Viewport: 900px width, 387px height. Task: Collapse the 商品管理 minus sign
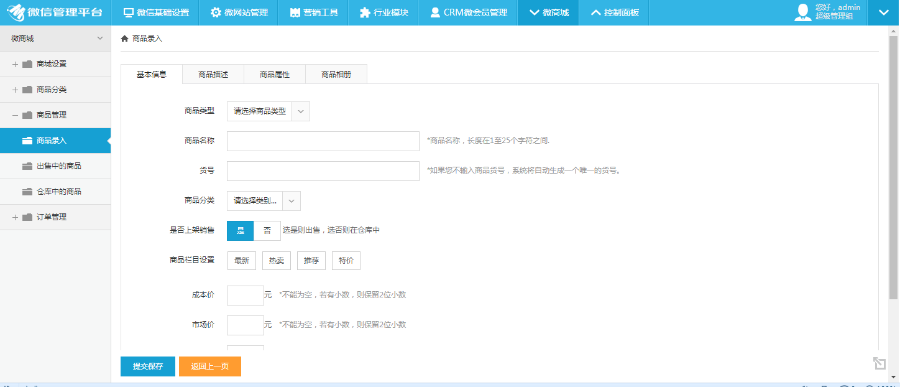click(15, 115)
